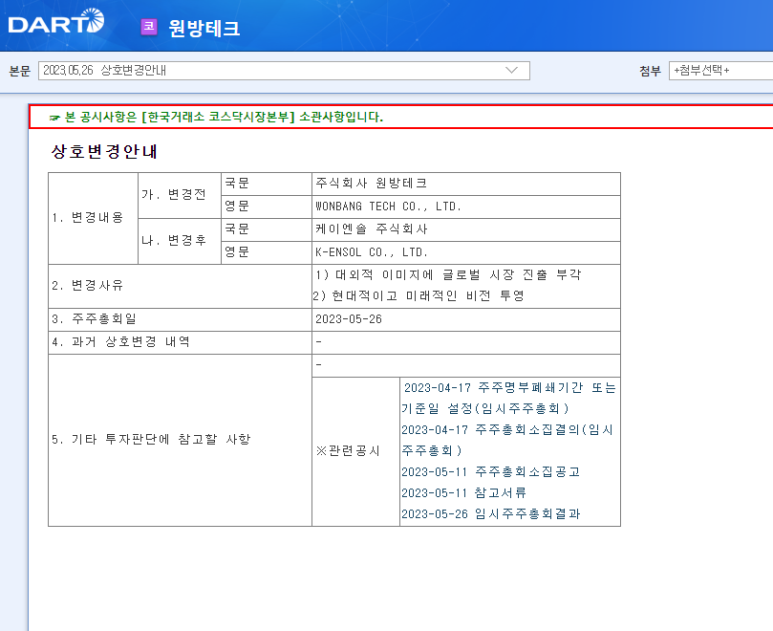Open 2023-04-17 주주명부폐쇄기간 related disclosure link
The image size is (773, 631).
pyautogui.click(x=509, y=398)
